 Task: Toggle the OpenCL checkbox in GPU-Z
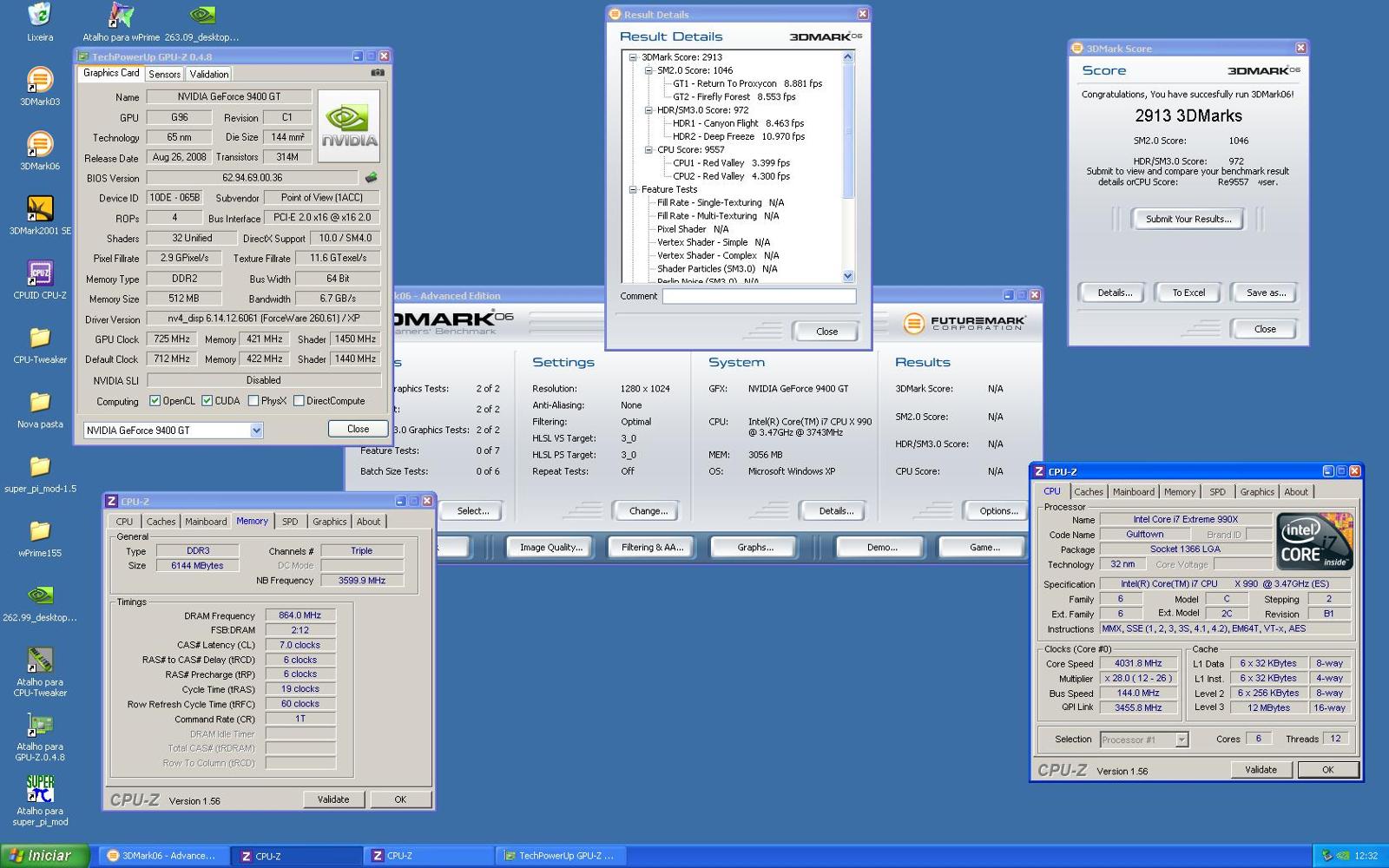click(x=155, y=401)
